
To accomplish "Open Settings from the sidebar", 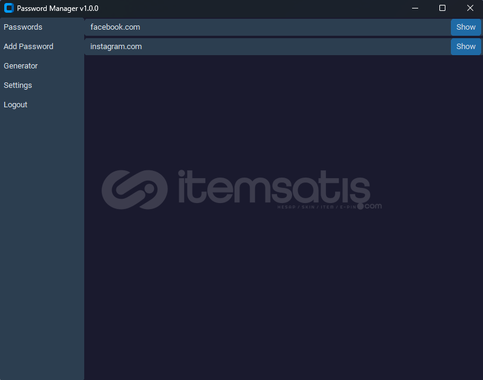I will click(x=18, y=85).
